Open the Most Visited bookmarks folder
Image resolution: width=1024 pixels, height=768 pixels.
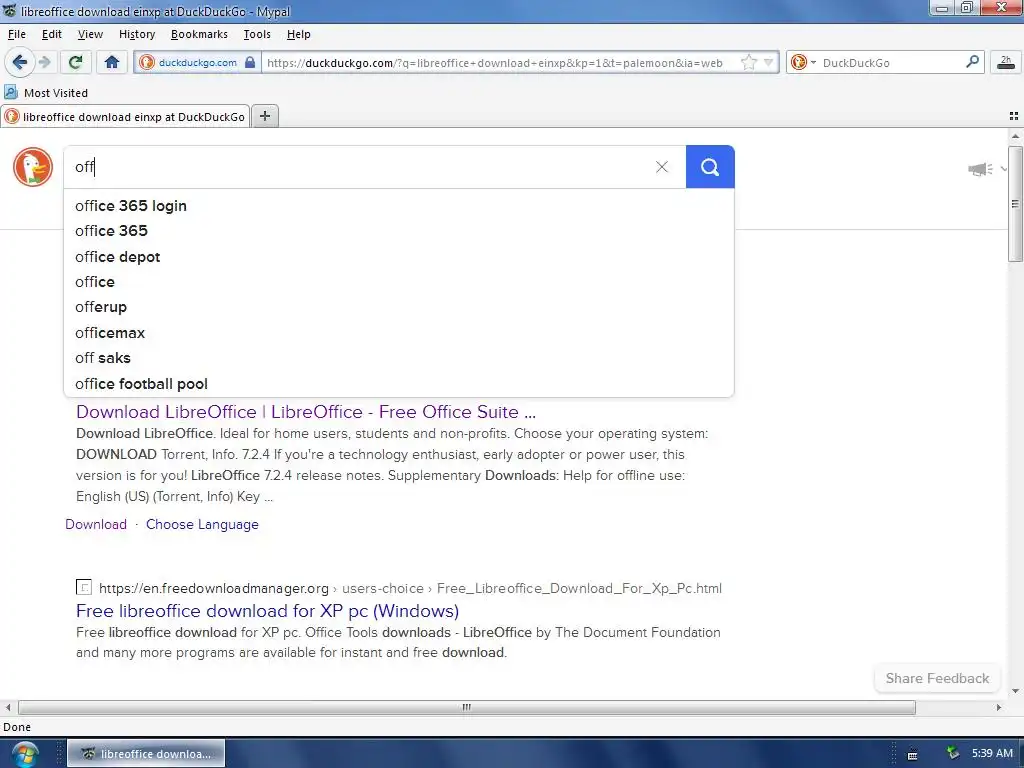pyautogui.click(x=46, y=93)
